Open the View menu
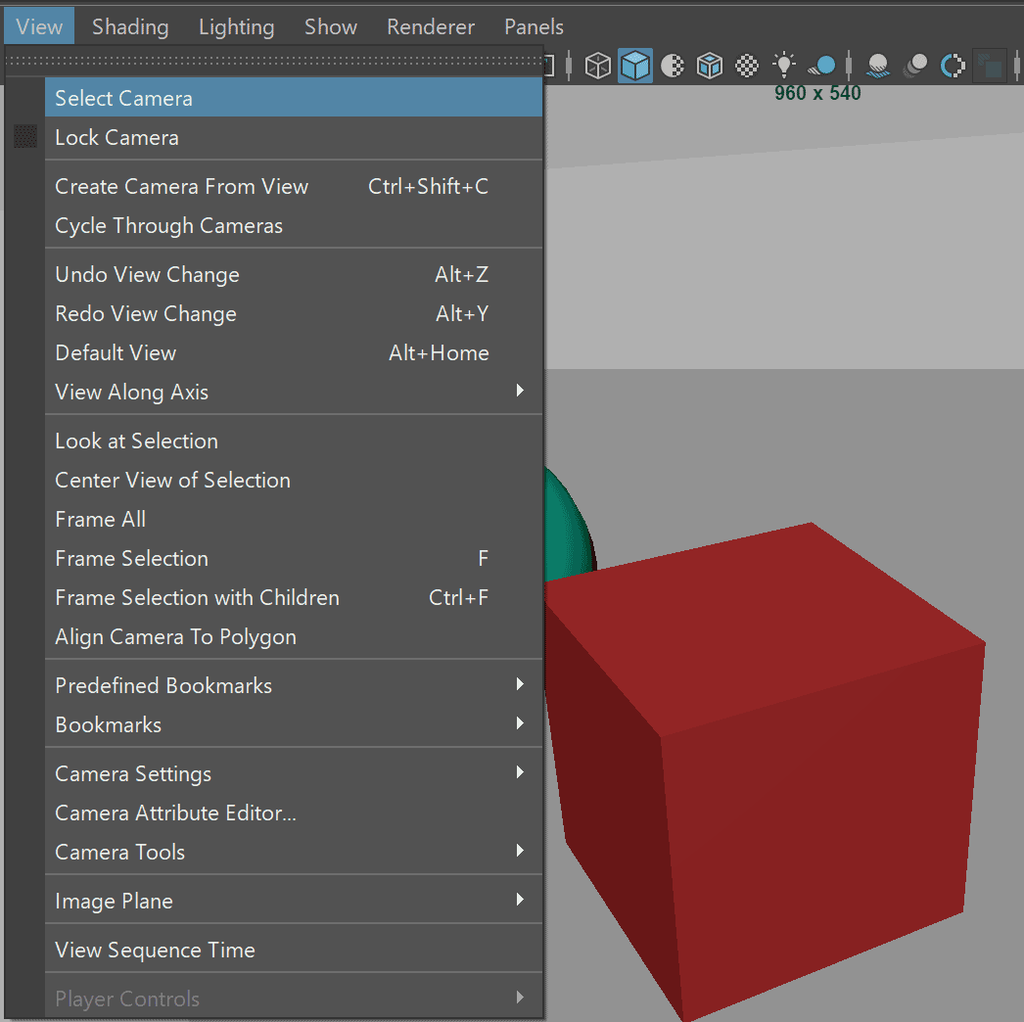 click(39, 27)
